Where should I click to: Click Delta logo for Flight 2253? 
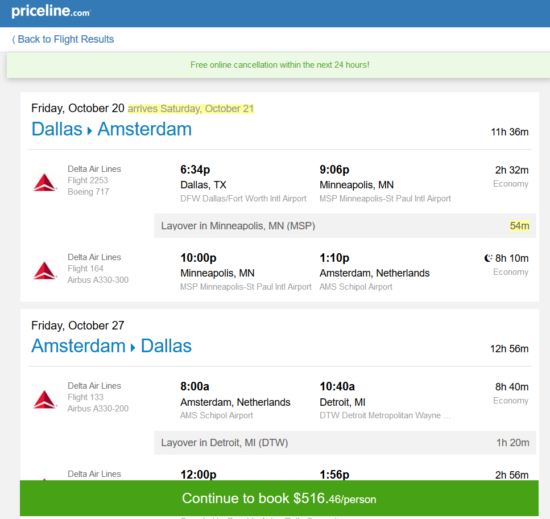(45, 182)
